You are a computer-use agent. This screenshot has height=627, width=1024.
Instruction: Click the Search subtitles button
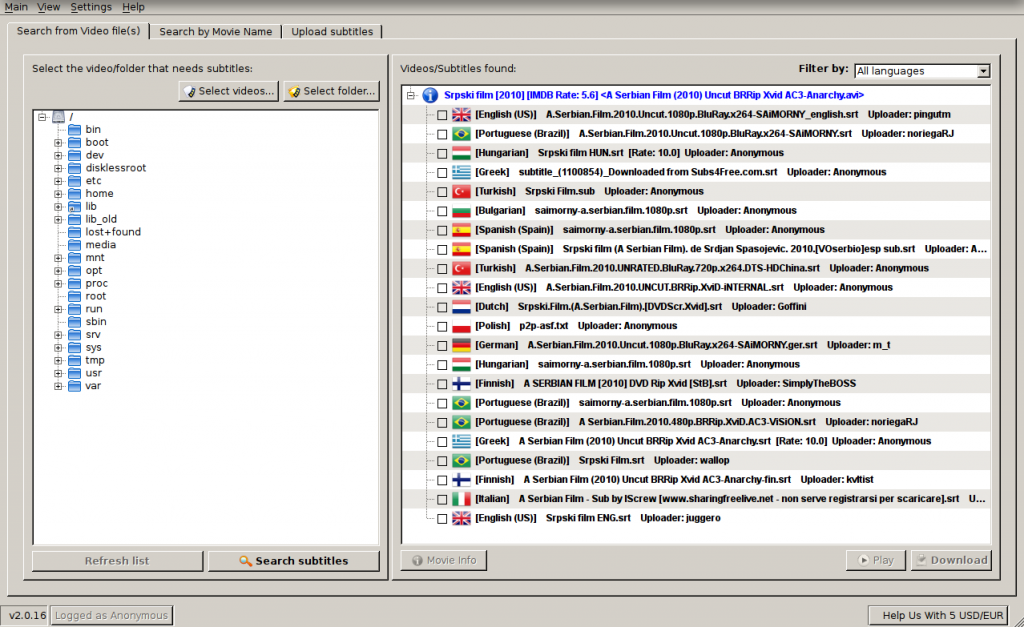pos(294,561)
